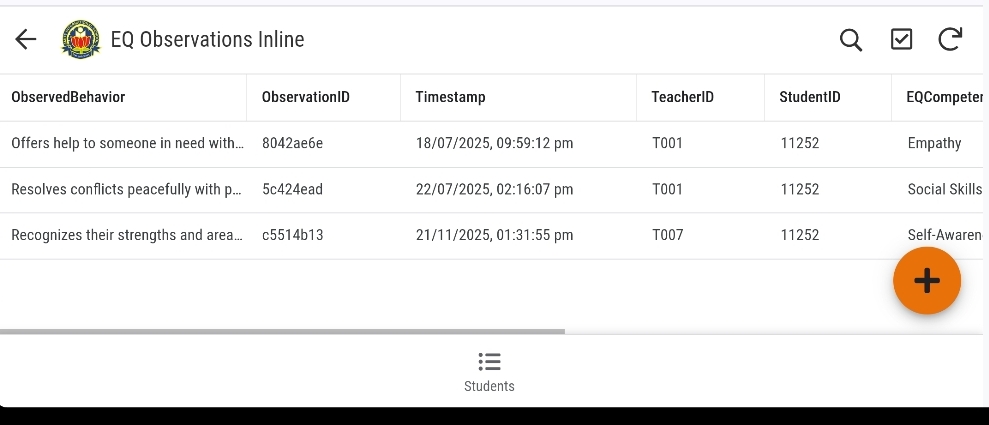Screen dimensions: 989x425
Task: Click the EQ Observations Inline title
Action: pos(207,39)
